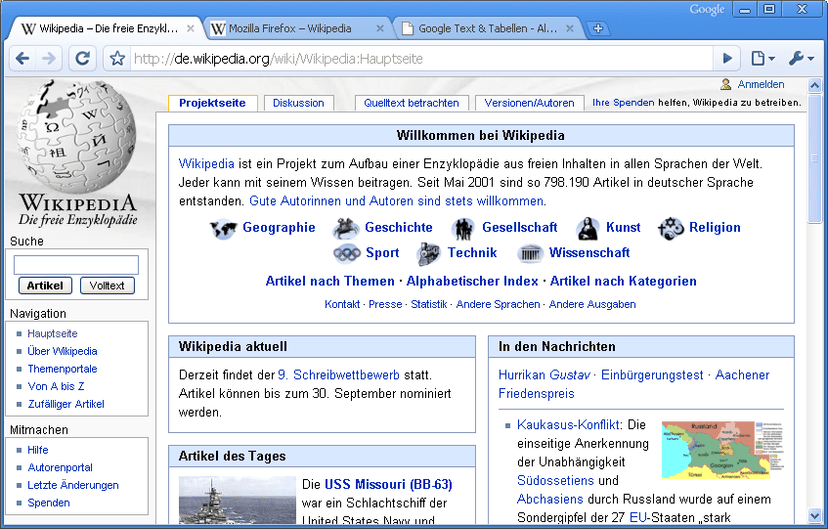Open a new tab with the plus button
Screen dimensions: 828x529
598,29
